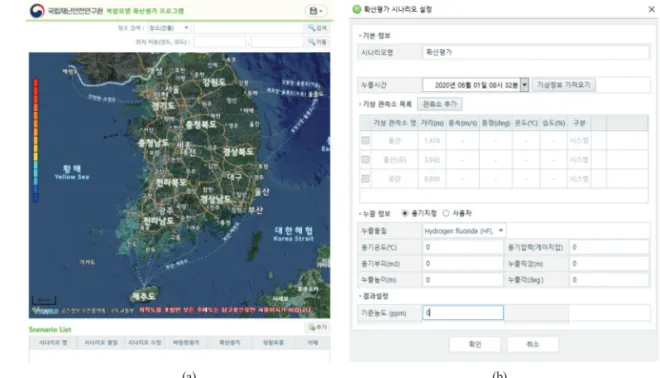Click the blue bottom of concentration legend
Screen dimensions: 660x378
(36, 196)
